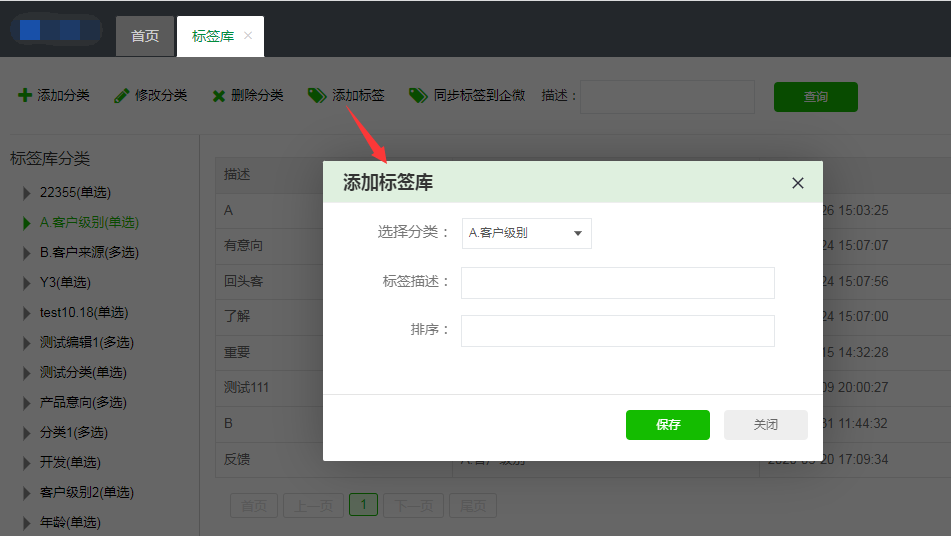This screenshot has height=536, width=951.
Task: Expand the 22355(单选) category arrow
Action: coord(27,193)
